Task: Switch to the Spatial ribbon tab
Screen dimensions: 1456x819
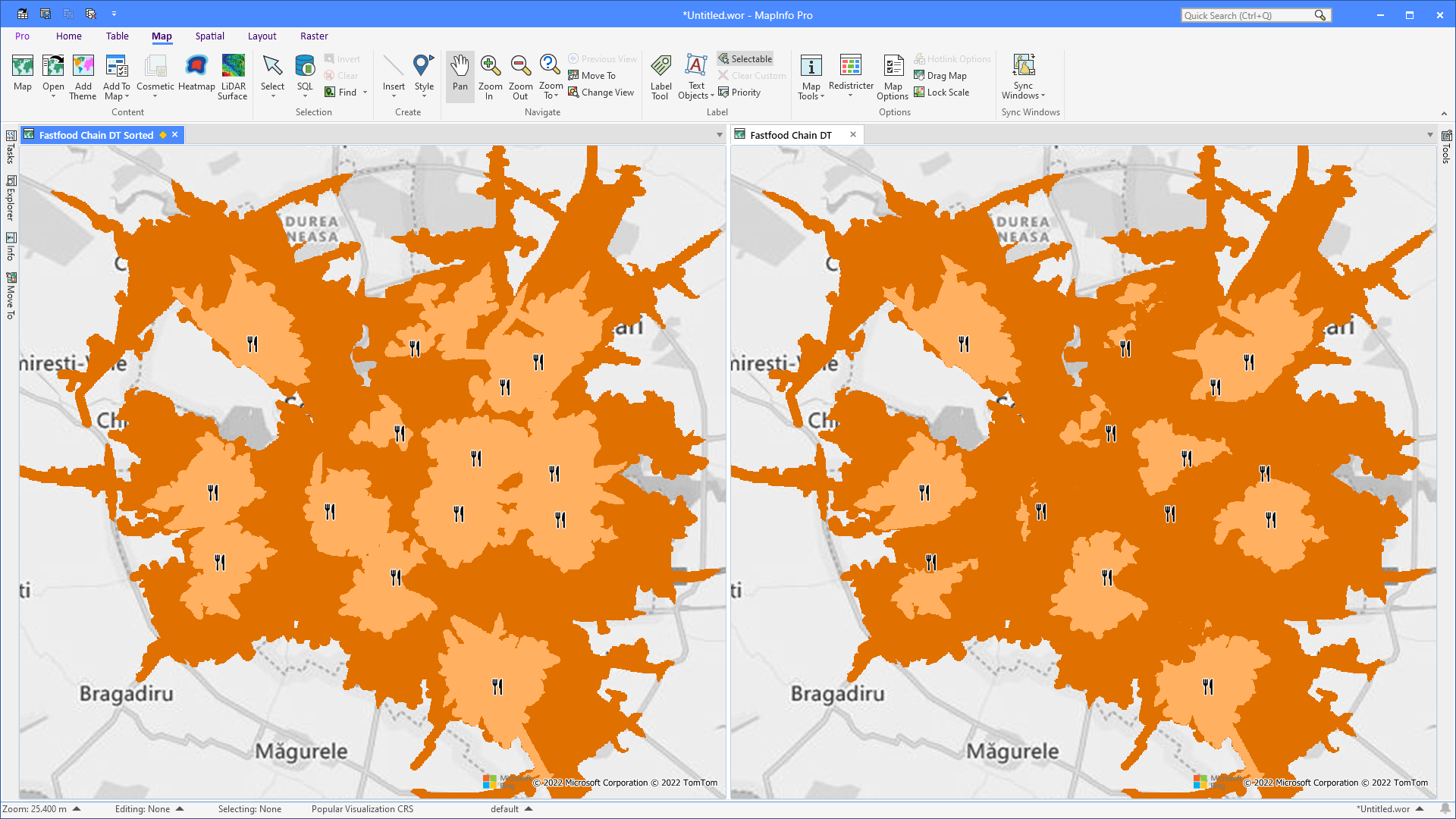Action: [x=209, y=36]
